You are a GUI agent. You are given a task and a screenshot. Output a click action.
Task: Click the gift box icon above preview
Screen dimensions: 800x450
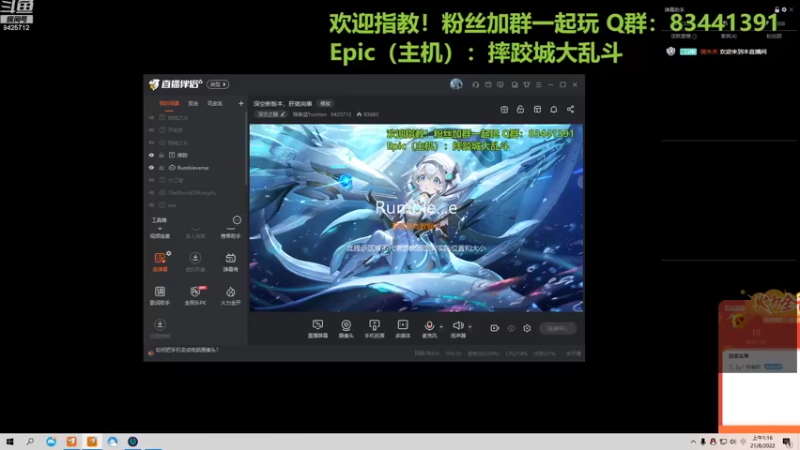click(504, 109)
